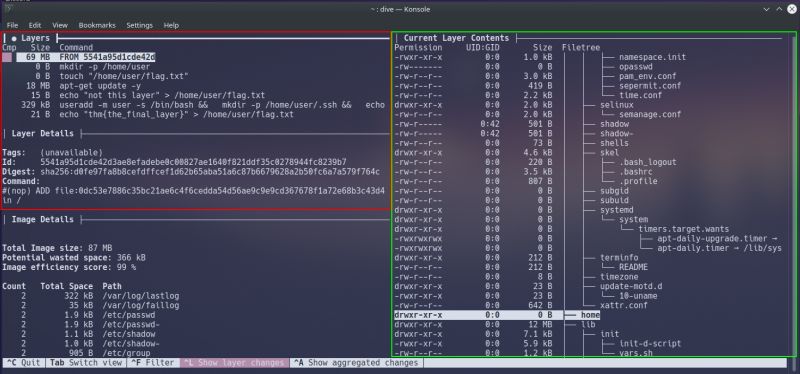Click the systemd folder
800x374 pixels.
click(x=616, y=210)
